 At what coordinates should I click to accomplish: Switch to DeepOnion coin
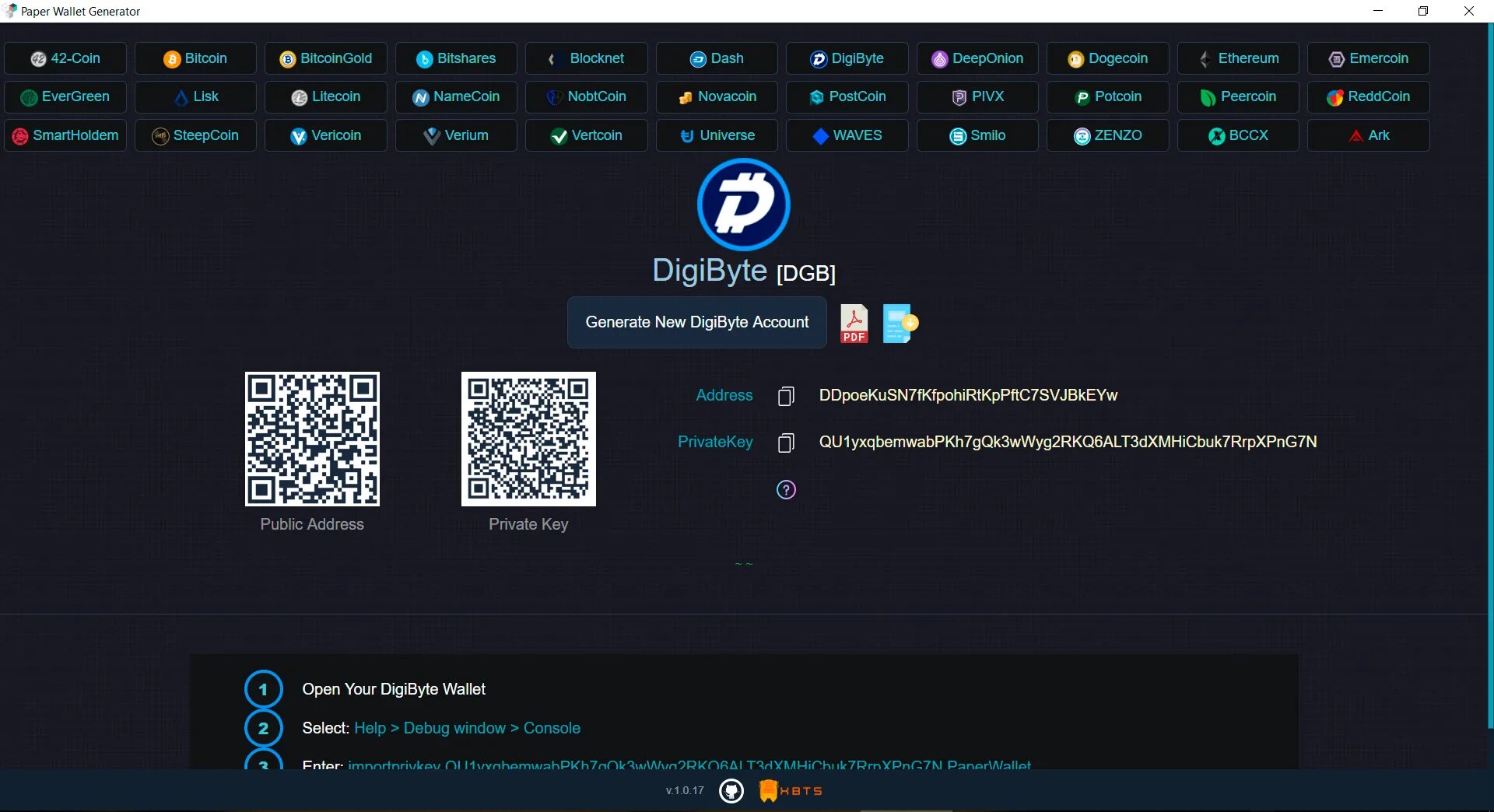pos(977,58)
